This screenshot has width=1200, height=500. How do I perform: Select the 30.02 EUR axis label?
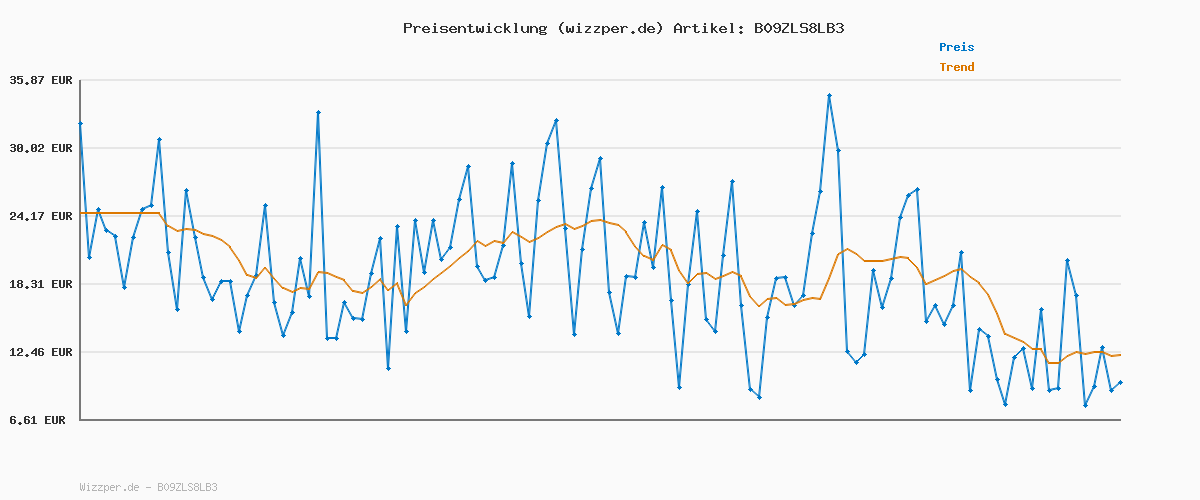coord(42,148)
